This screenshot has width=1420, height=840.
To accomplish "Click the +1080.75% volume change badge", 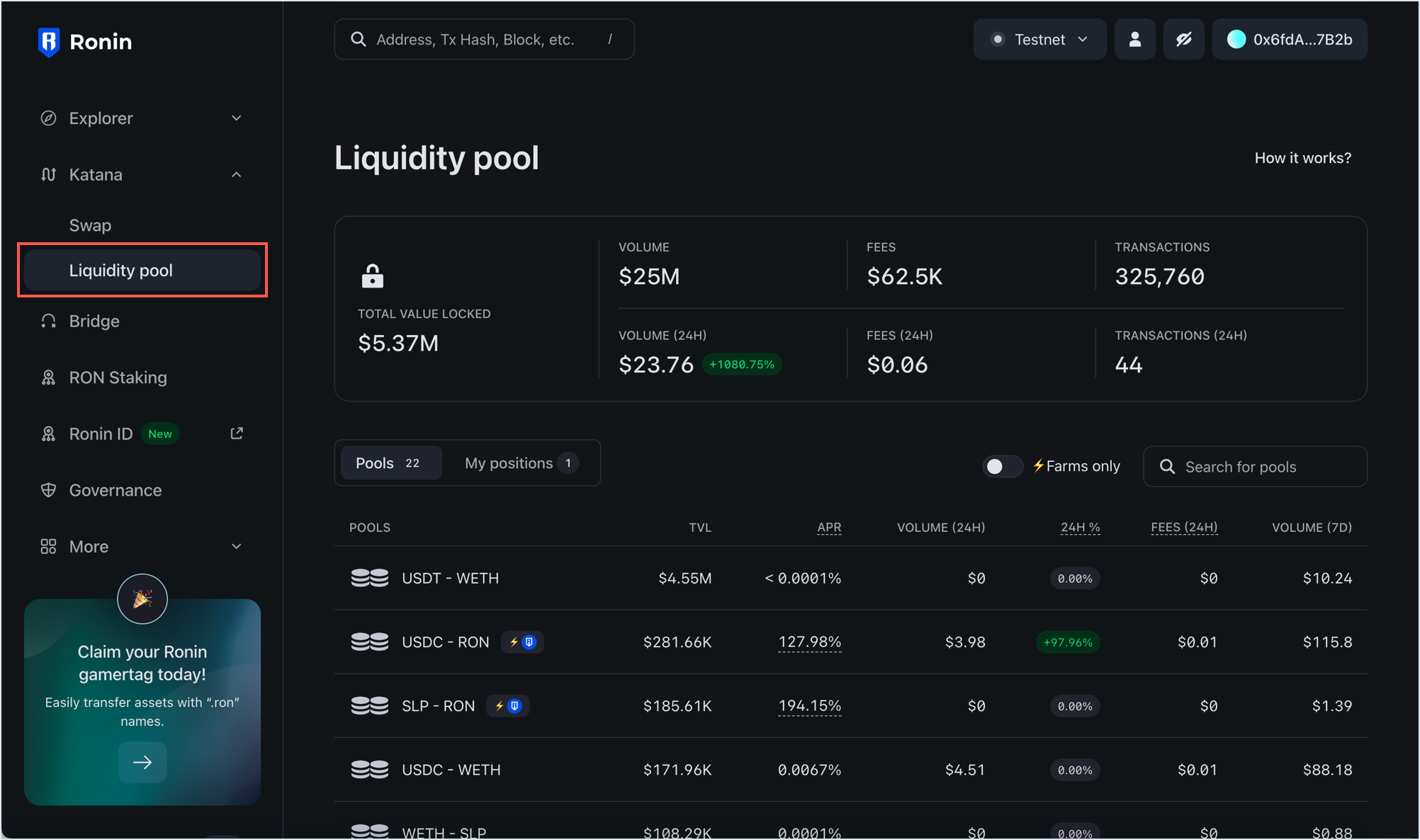I will (742, 364).
